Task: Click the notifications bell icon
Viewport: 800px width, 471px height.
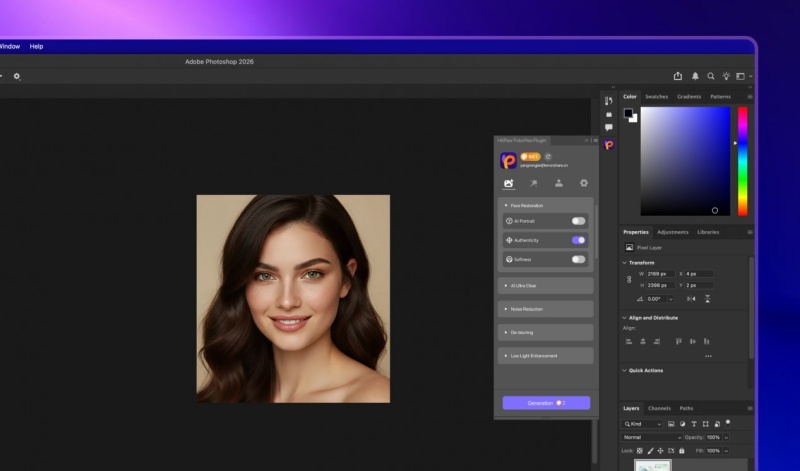Action: click(695, 76)
